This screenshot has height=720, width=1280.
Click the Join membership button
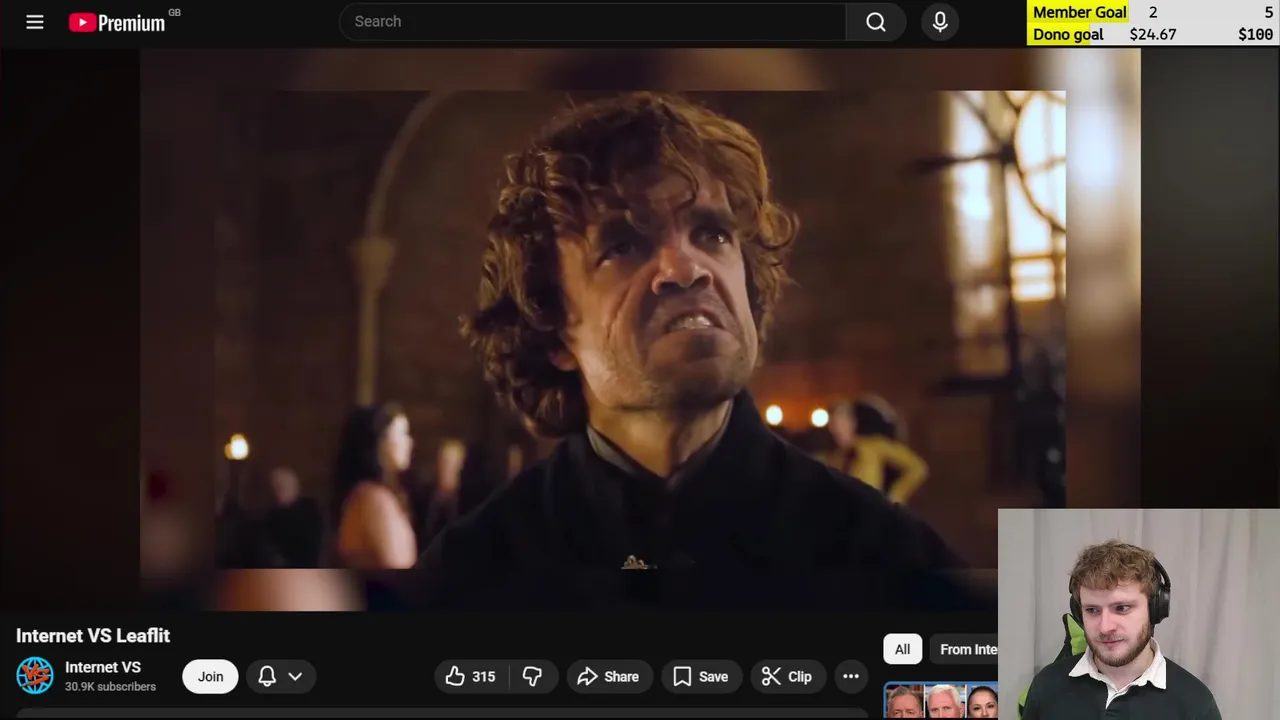click(x=210, y=676)
